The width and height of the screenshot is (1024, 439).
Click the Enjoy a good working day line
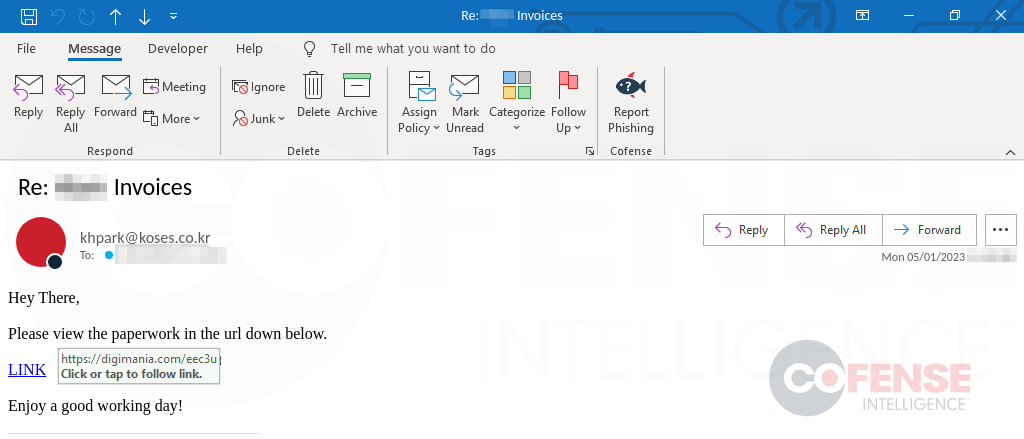95,406
